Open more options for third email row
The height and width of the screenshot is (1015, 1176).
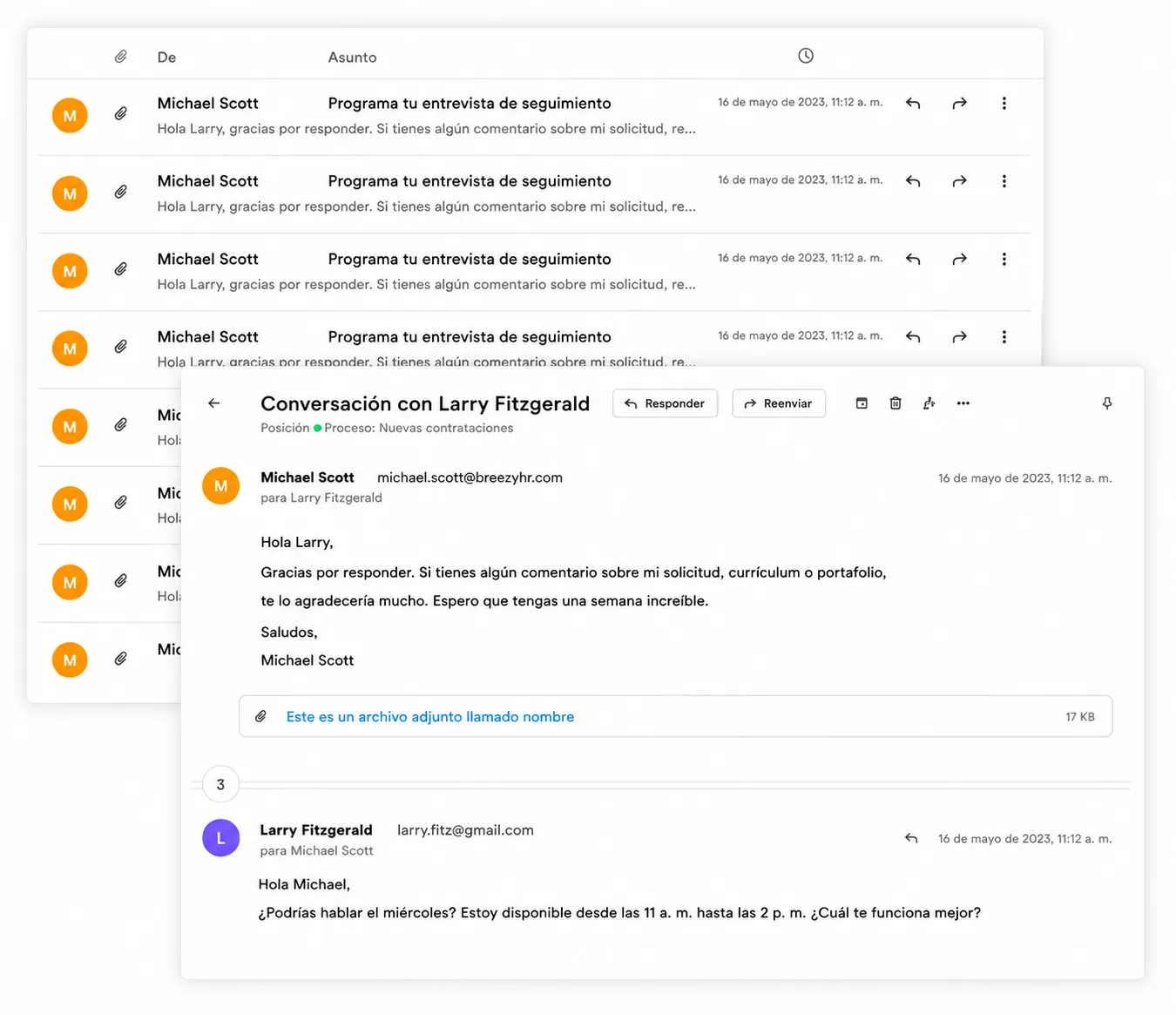[x=1004, y=260]
